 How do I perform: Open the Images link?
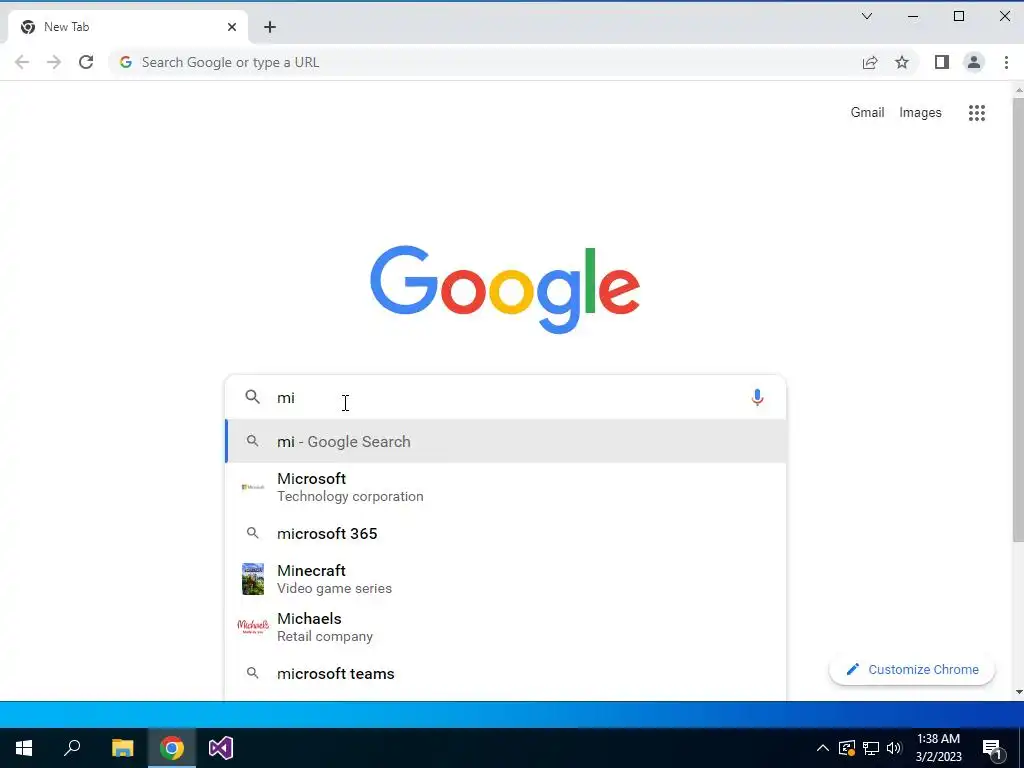[x=920, y=112]
